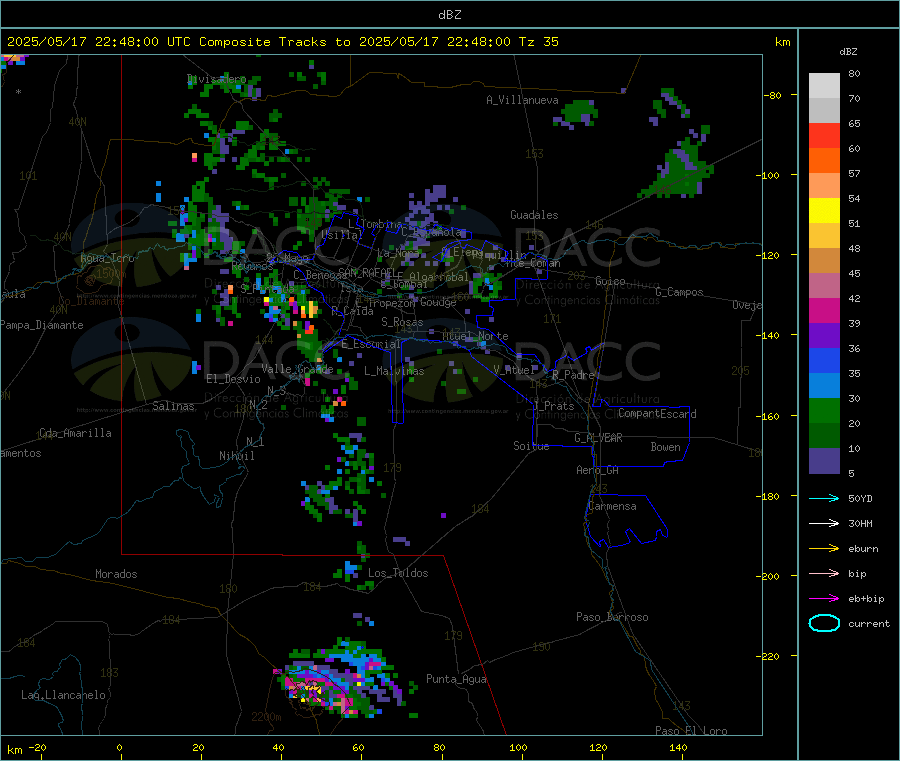The height and width of the screenshot is (761, 900).
Task: Click the G_ALVEAR map label
Action: 598,438
